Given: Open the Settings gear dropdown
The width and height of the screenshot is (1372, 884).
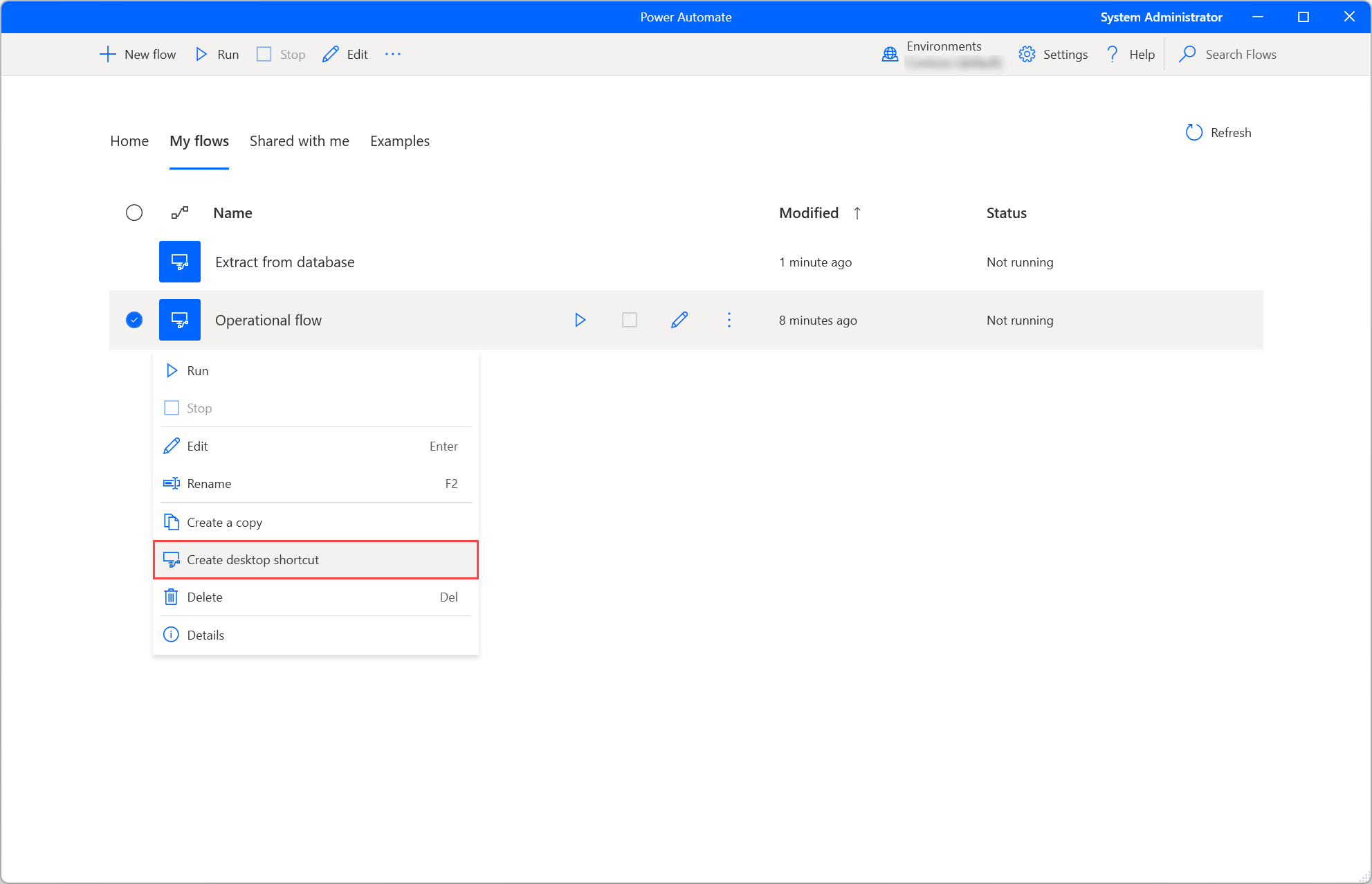Looking at the screenshot, I should pyautogui.click(x=1027, y=55).
